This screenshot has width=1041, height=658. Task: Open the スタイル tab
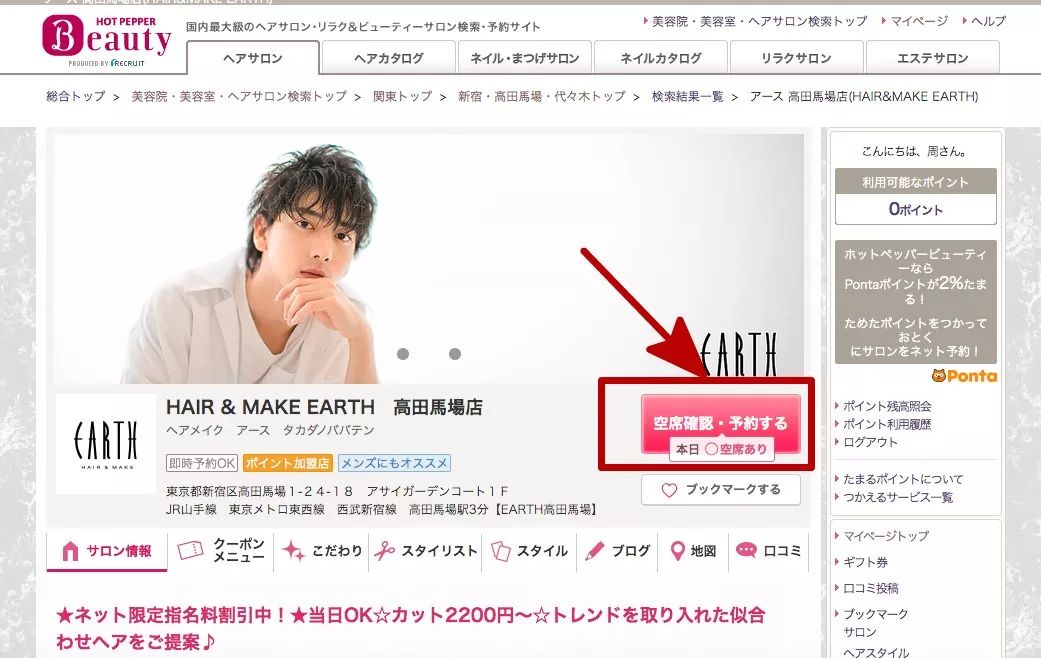(x=530, y=550)
